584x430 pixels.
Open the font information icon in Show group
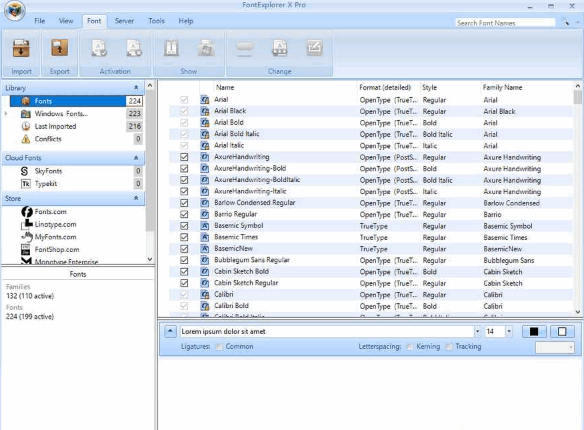click(171, 48)
